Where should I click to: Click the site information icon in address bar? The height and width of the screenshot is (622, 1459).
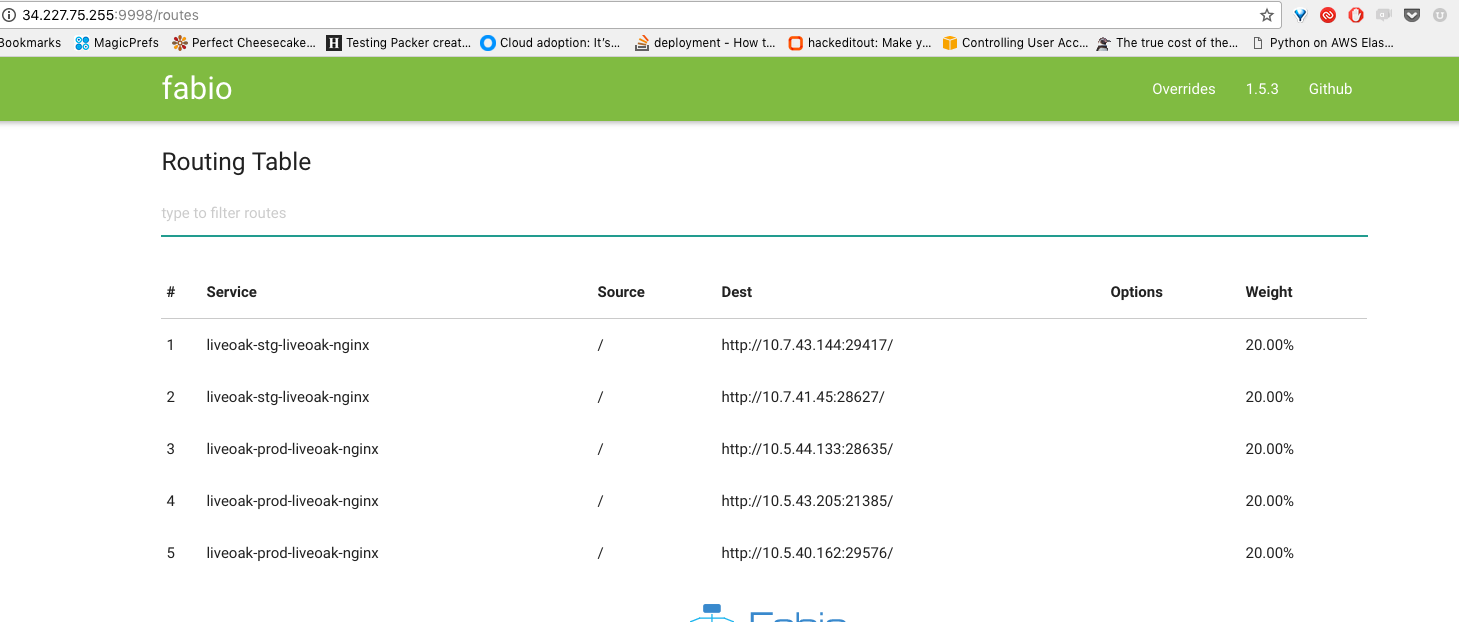tap(9, 15)
